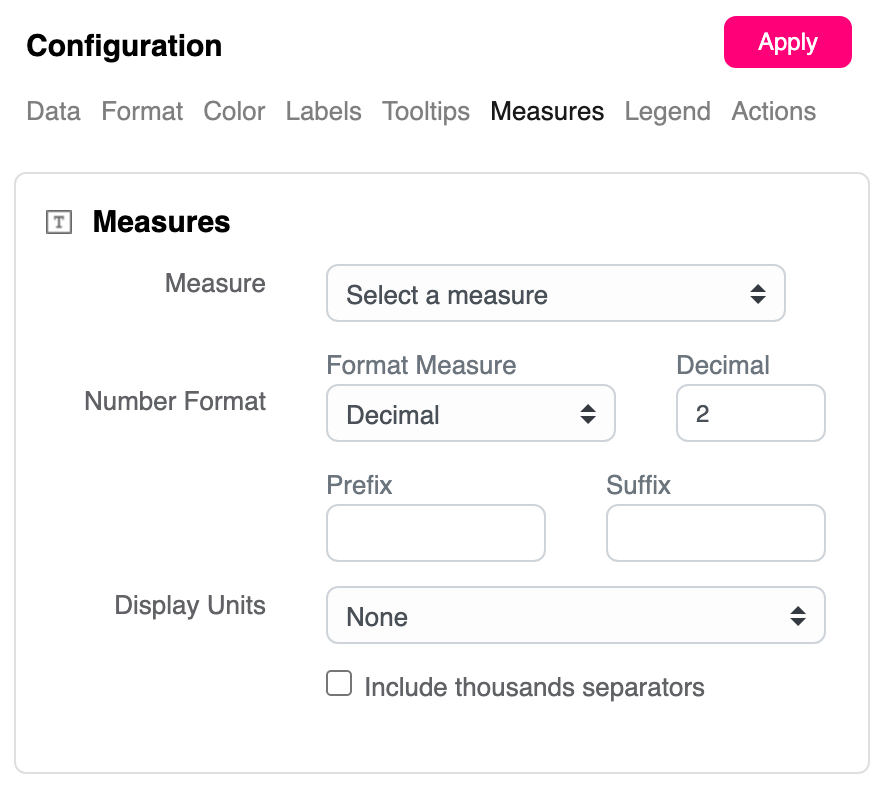
Task: Open the Legend tab
Action: tap(667, 111)
